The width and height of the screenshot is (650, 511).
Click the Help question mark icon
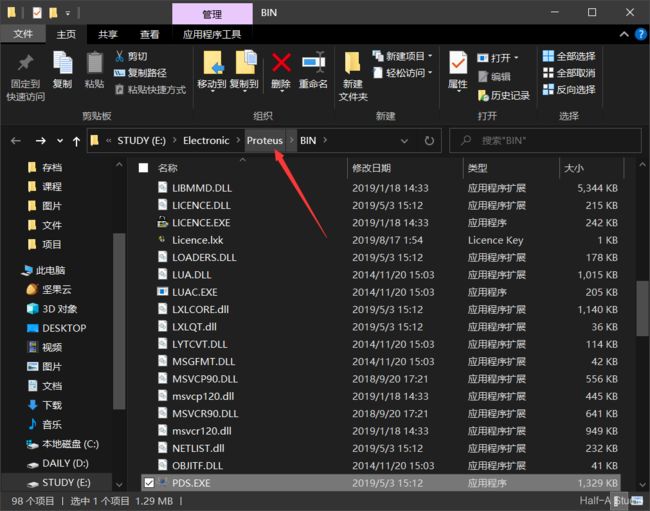(x=640, y=34)
